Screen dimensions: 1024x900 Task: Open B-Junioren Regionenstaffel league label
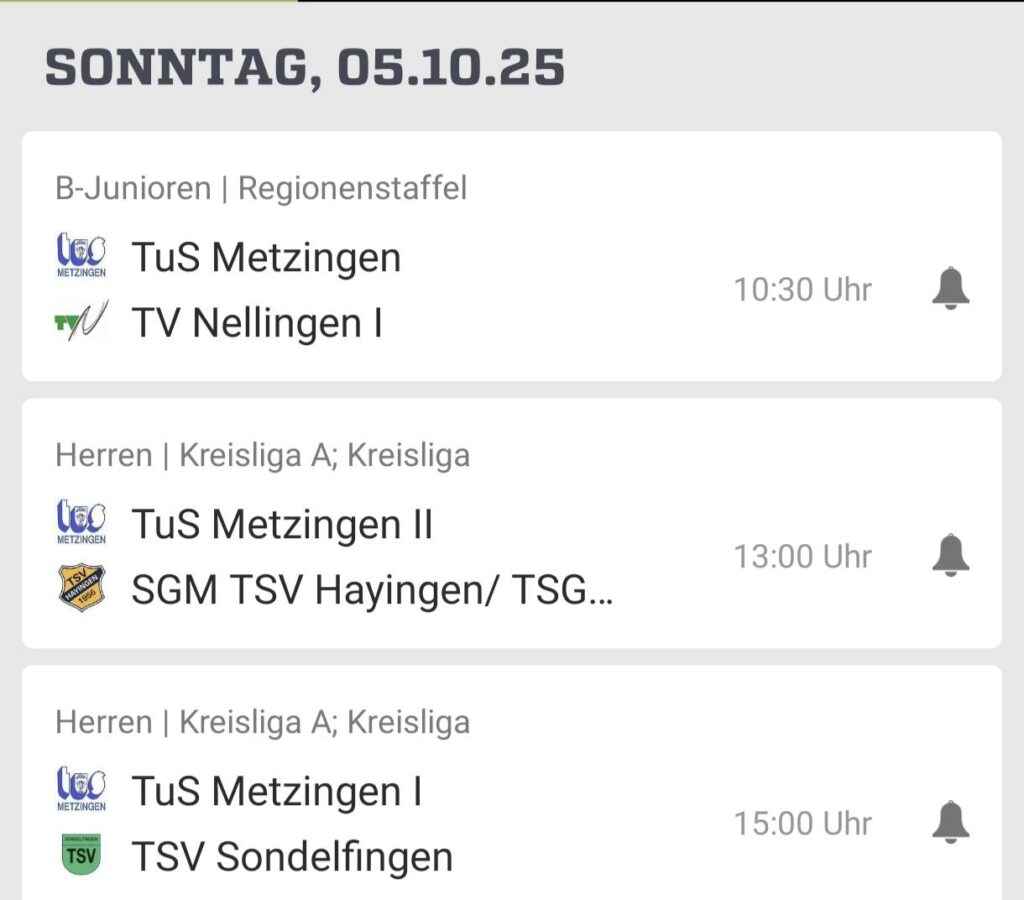click(x=261, y=188)
